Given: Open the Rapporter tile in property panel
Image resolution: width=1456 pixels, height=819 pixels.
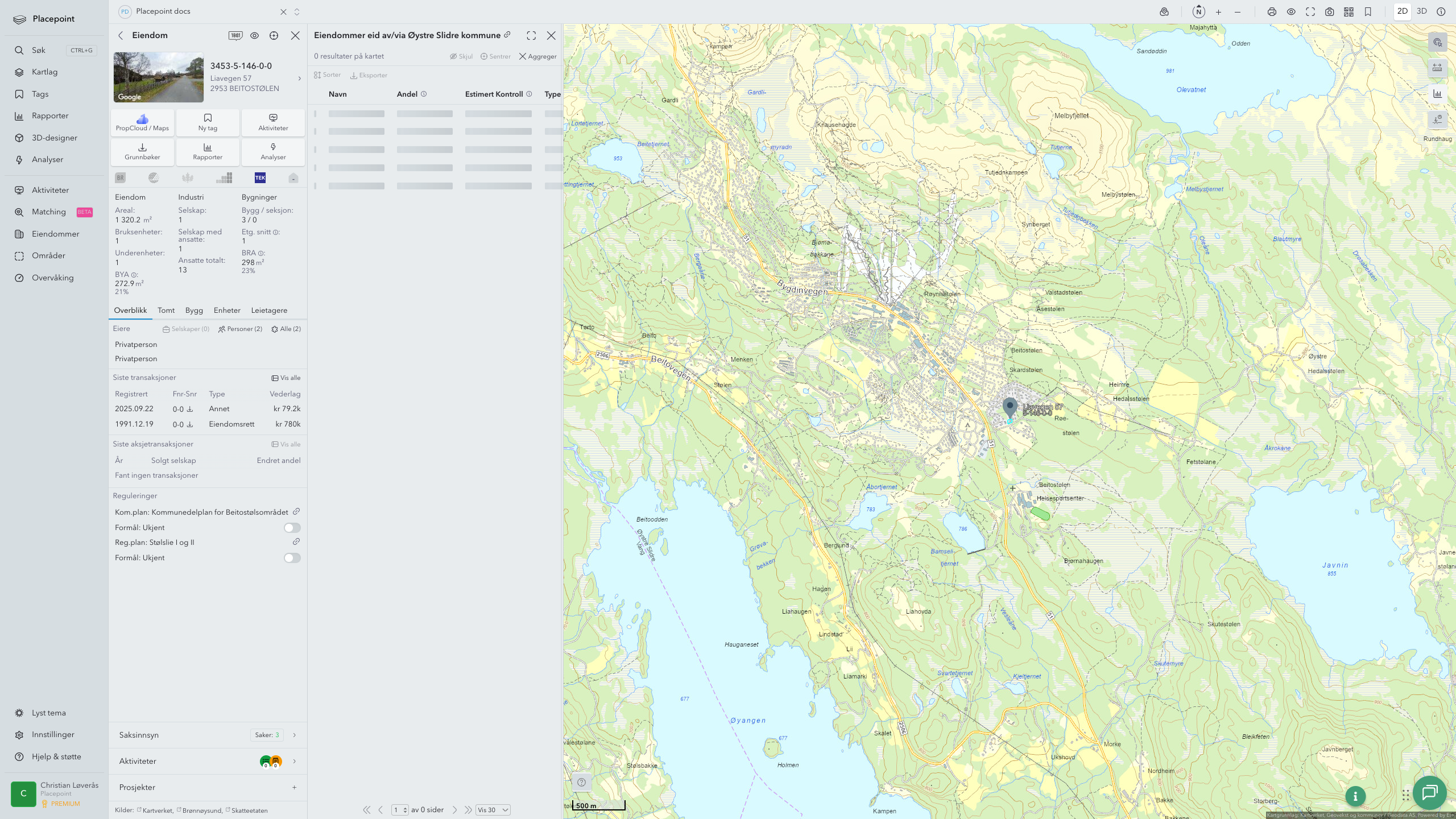Looking at the screenshot, I should [208, 151].
